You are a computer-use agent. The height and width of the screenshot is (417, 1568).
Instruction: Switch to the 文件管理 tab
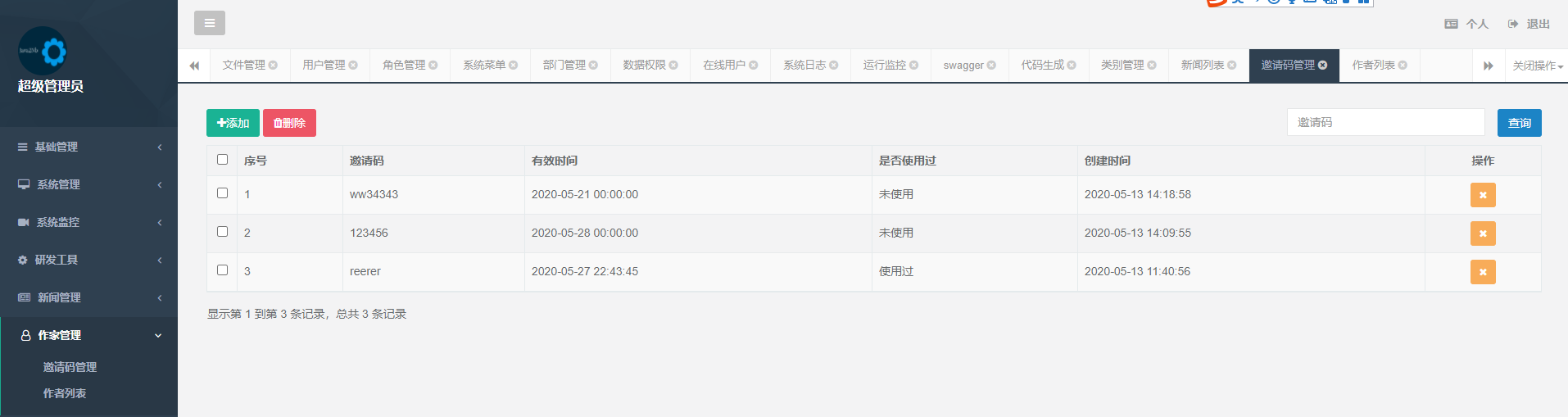[244, 66]
